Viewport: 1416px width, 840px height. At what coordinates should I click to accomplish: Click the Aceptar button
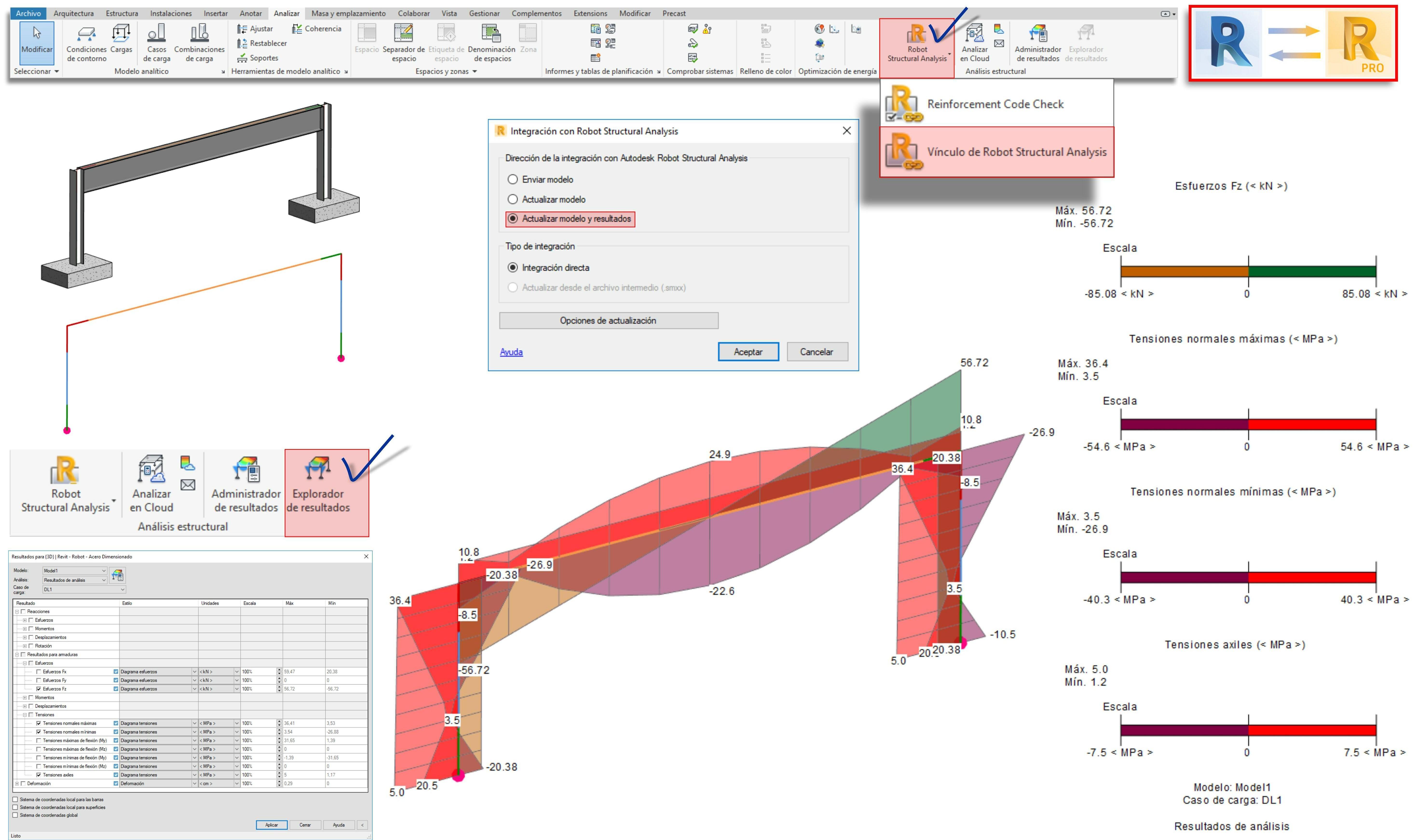point(748,351)
